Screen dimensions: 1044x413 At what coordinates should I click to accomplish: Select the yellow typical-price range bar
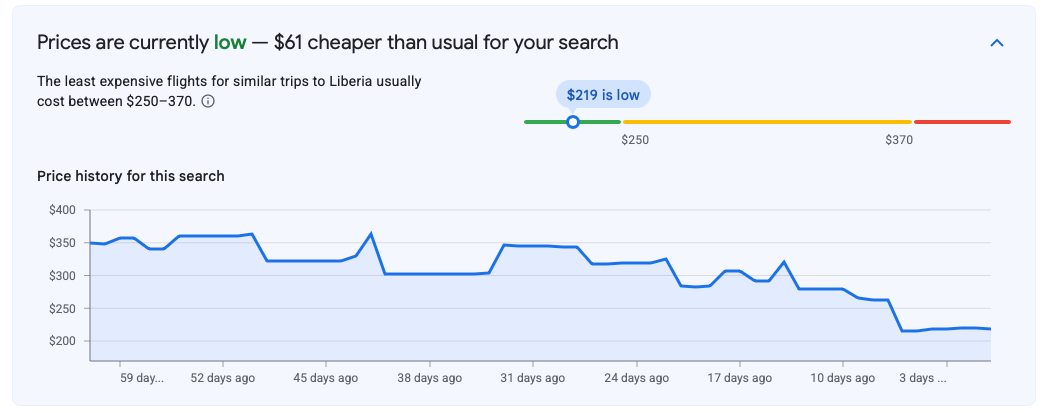[x=767, y=122]
